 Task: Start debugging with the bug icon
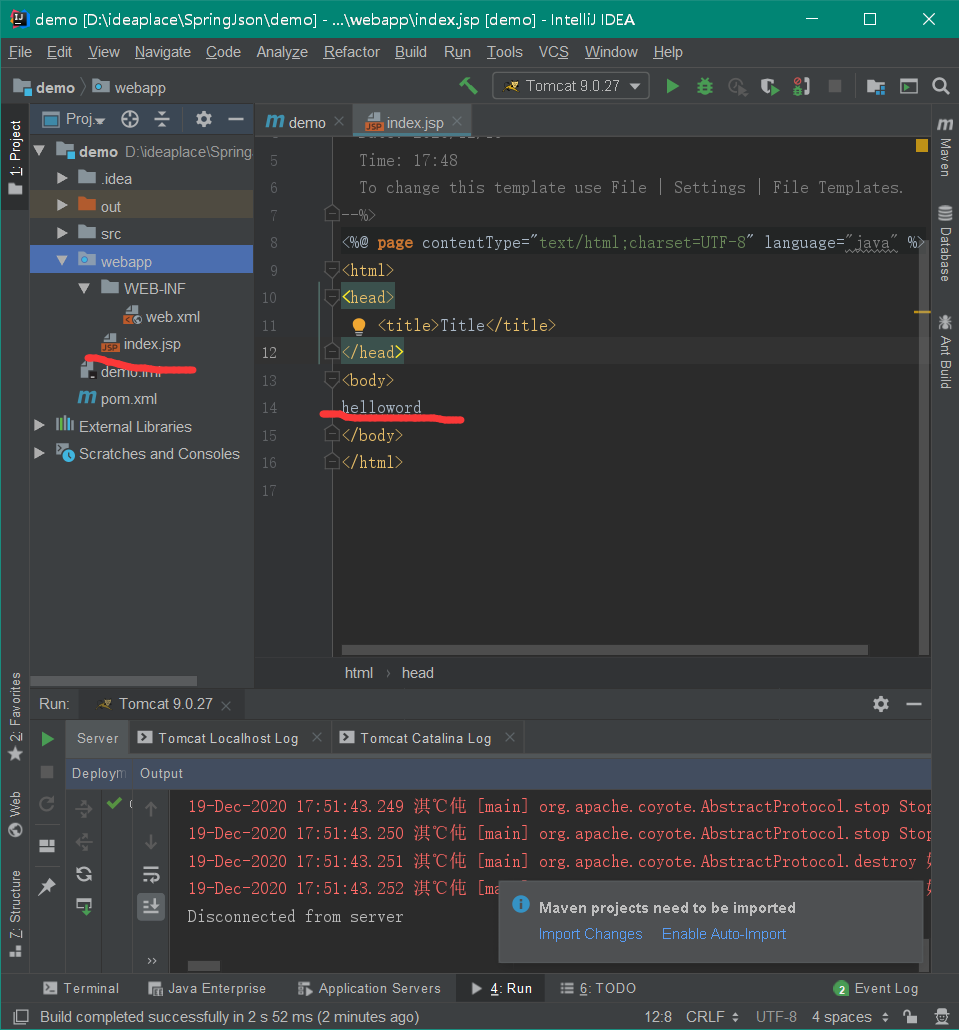[705, 86]
